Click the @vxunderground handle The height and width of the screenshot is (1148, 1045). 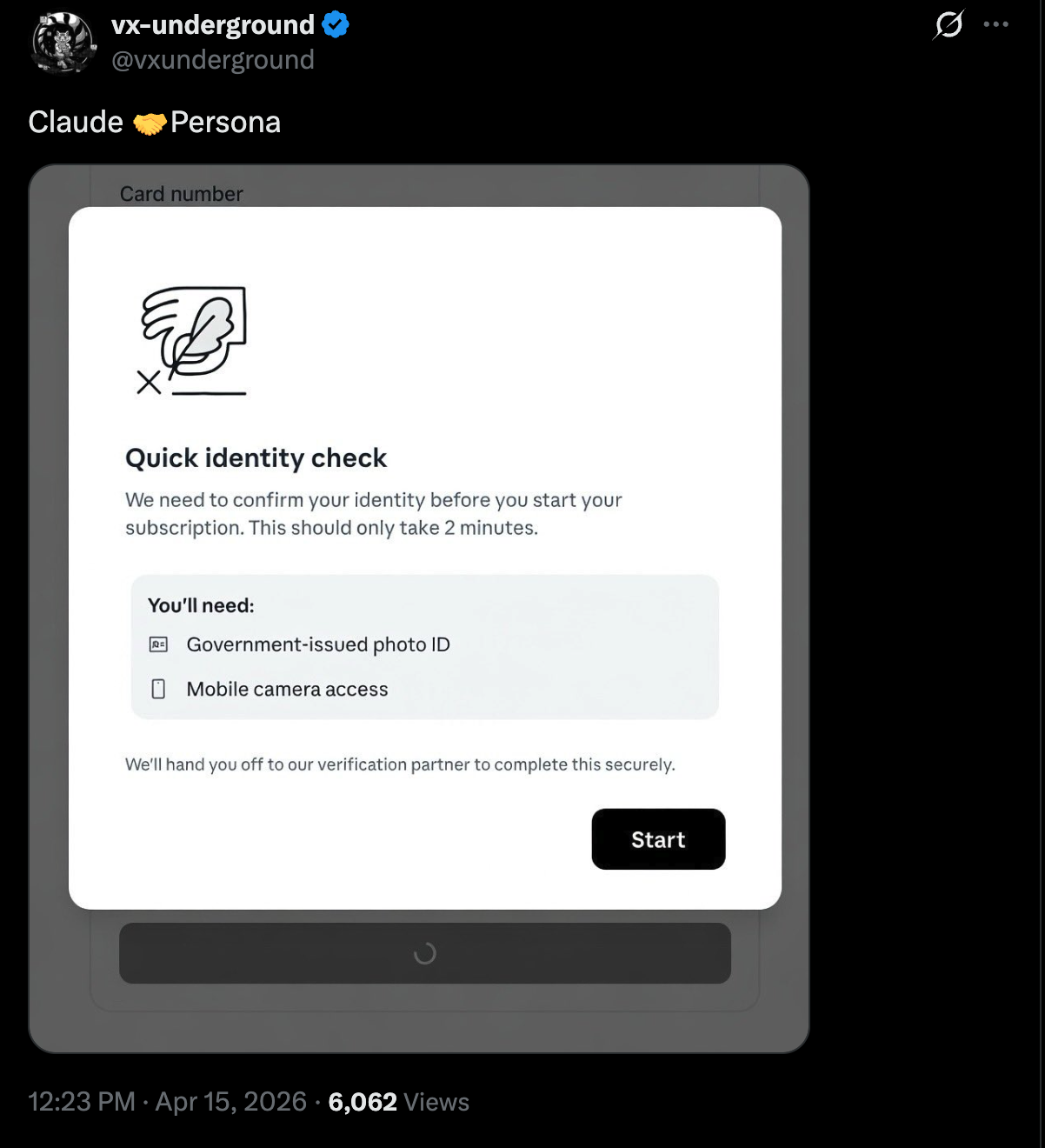tap(213, 59)
